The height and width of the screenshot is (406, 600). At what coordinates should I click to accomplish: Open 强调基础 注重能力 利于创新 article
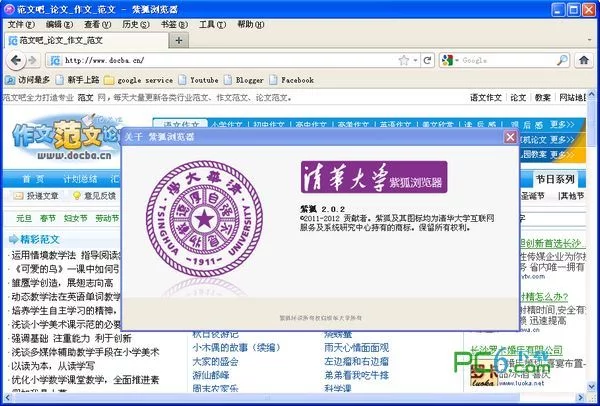tap(72, 338)
